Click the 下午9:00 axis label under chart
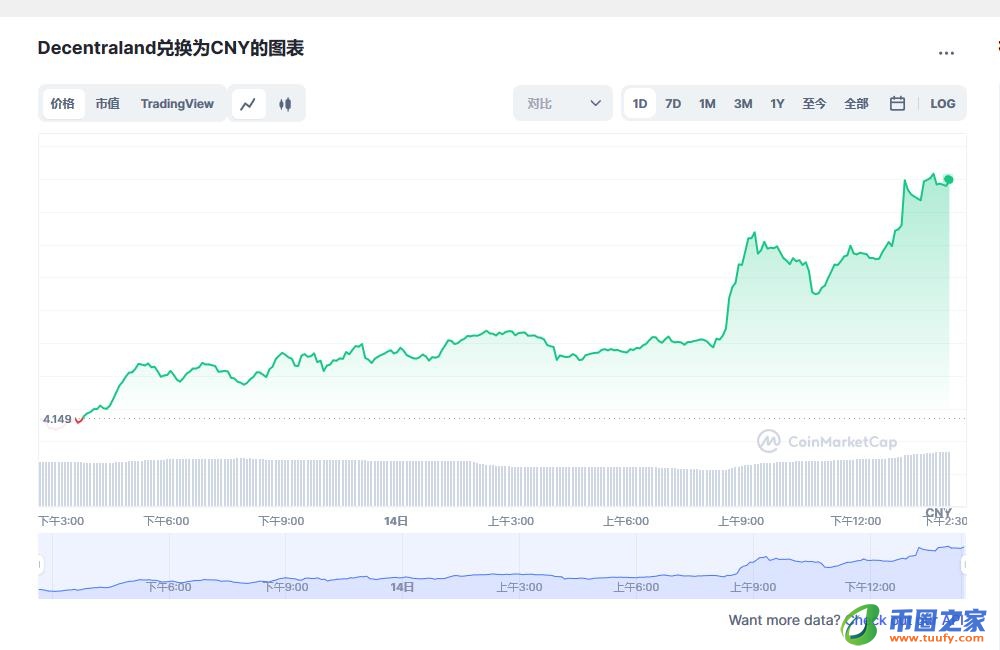Viewport: 1000px width, 650px height. pos(281,521)
